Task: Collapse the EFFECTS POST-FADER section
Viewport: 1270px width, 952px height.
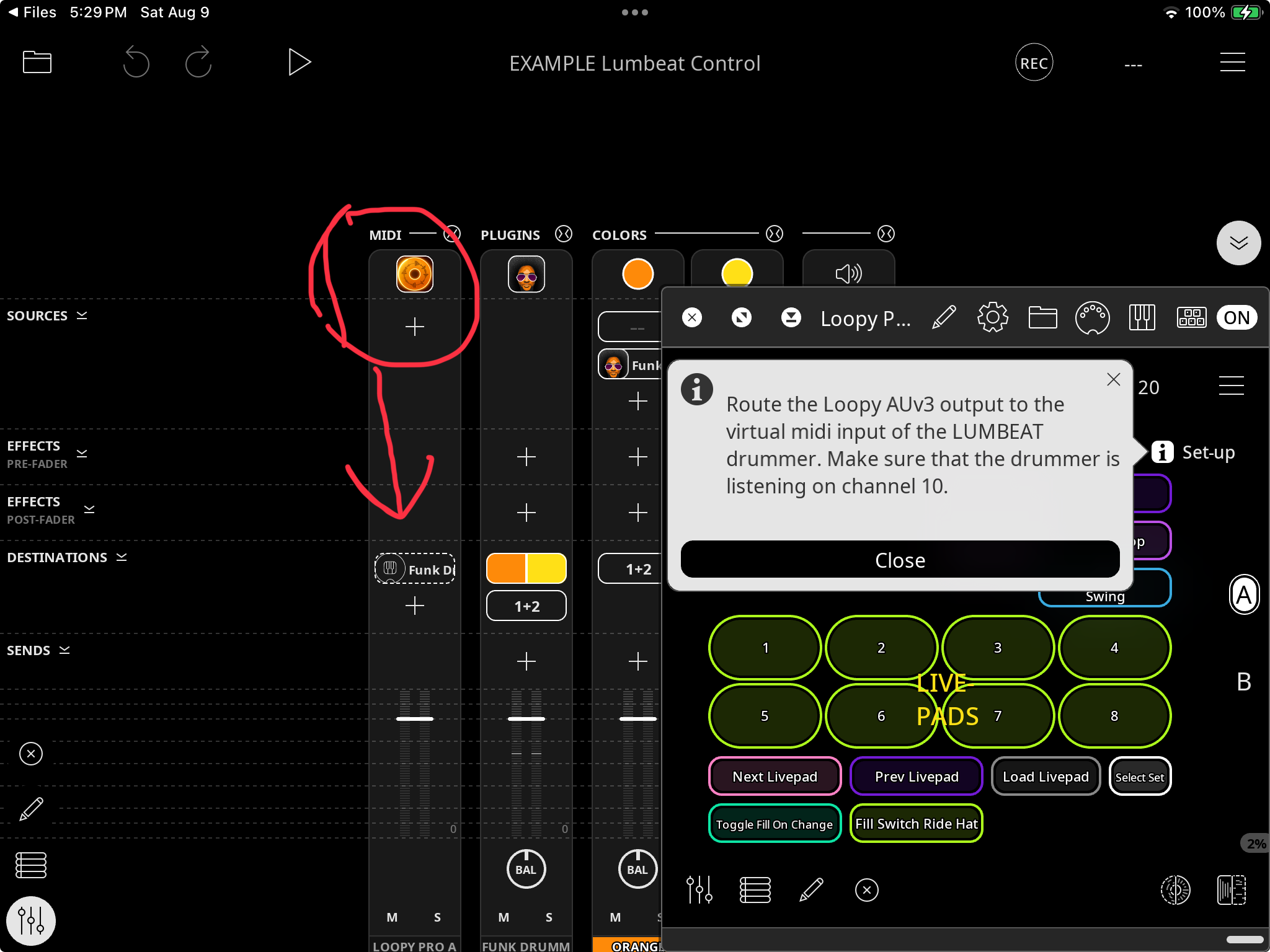Action: click(x=89, y=509)
